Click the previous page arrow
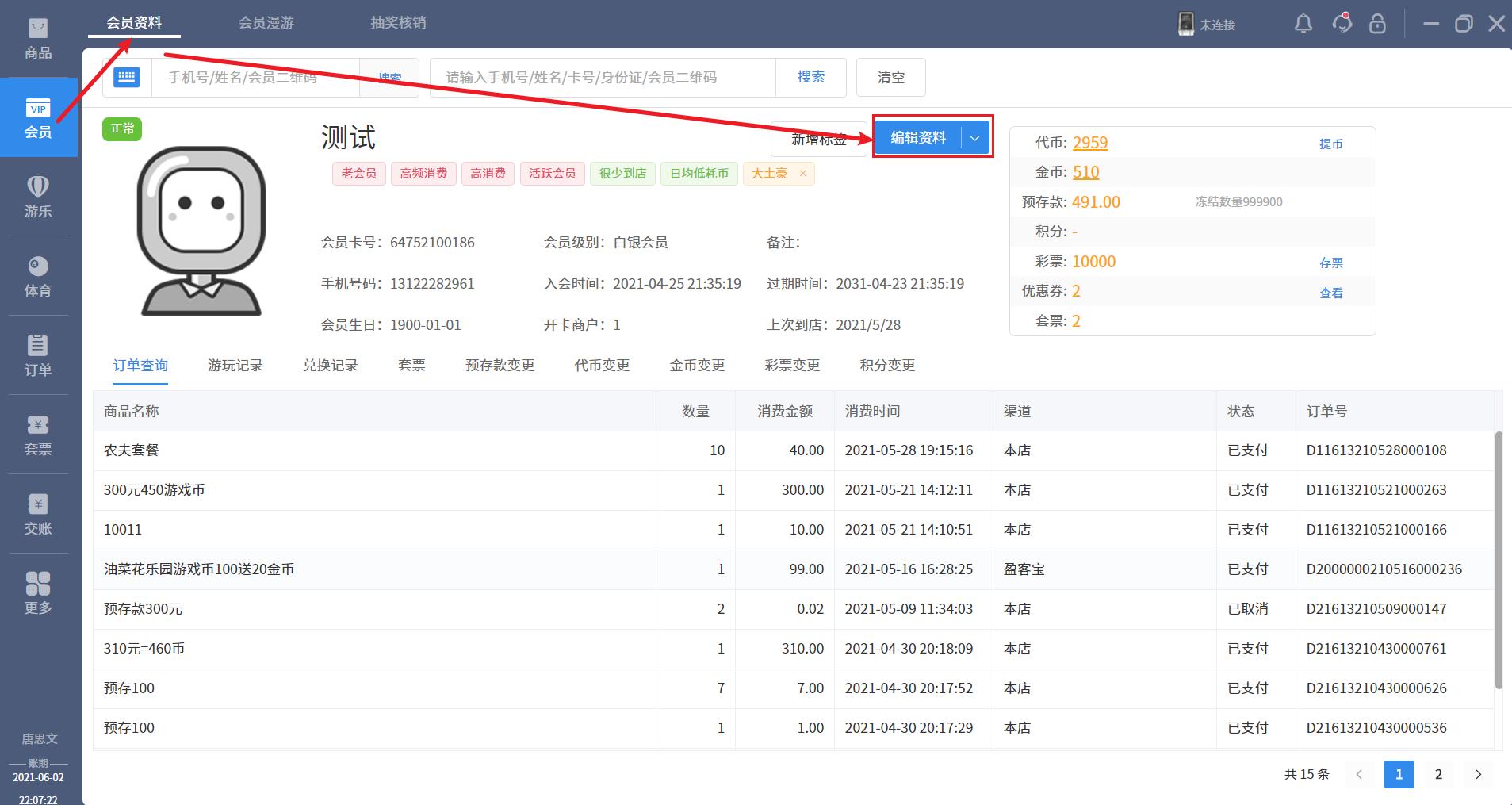 [1359, 774]
